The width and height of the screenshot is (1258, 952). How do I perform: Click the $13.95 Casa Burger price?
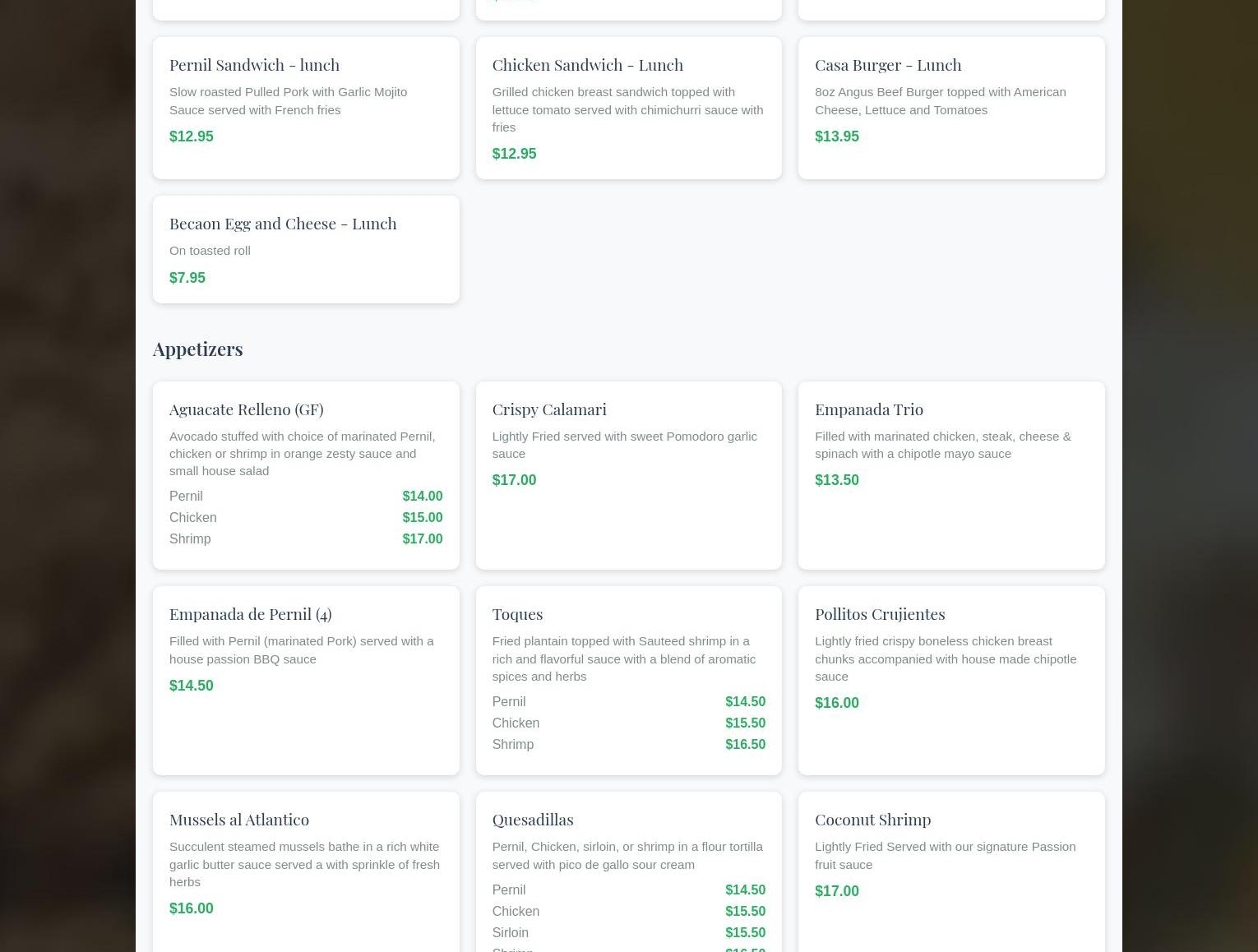[836, 136]
